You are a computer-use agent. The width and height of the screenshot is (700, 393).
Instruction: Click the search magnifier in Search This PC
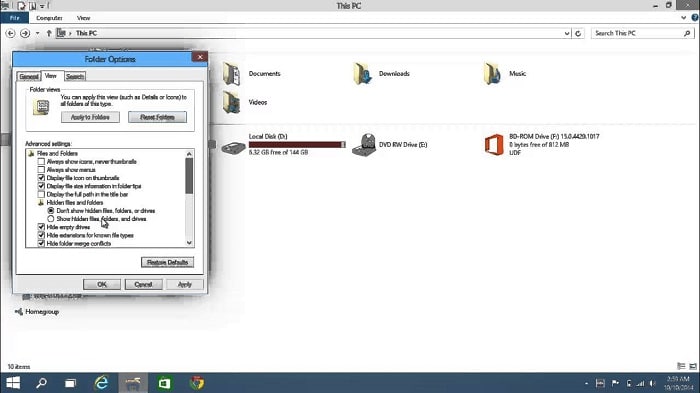pos(687,33)
